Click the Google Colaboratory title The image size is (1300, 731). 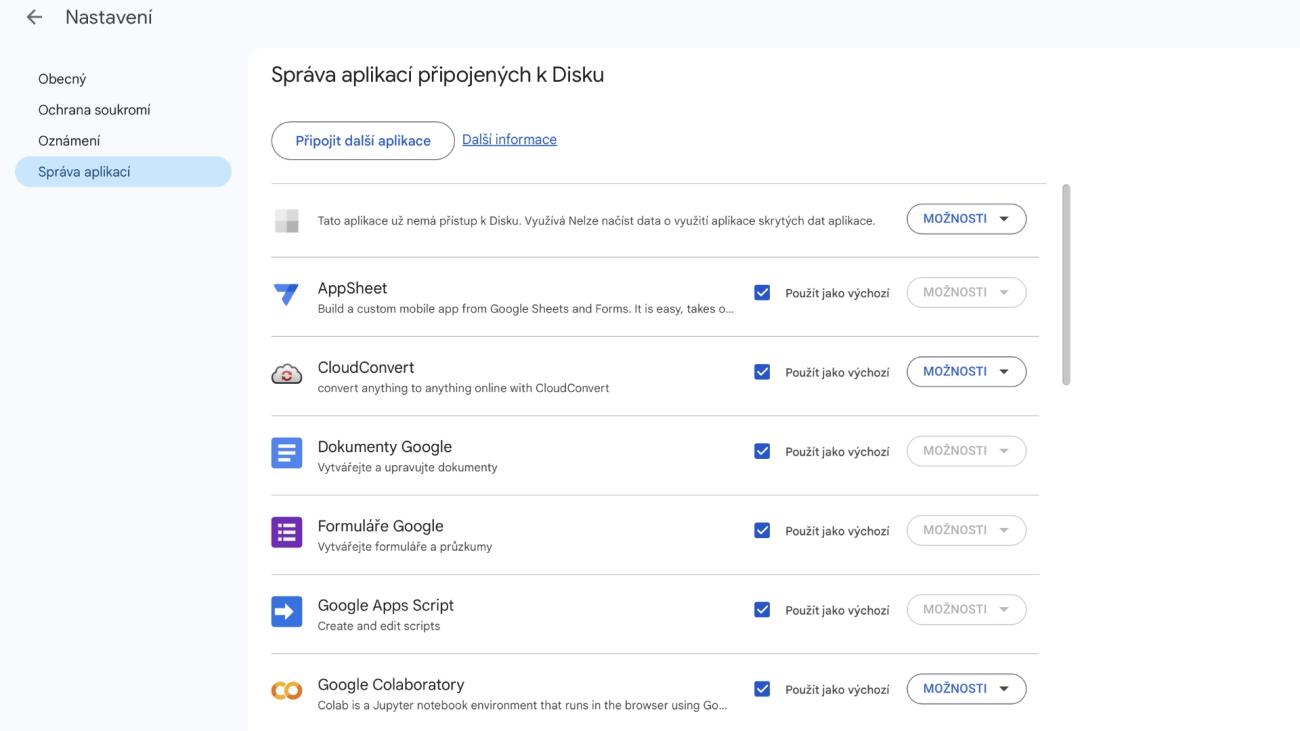tap(391, 684)
